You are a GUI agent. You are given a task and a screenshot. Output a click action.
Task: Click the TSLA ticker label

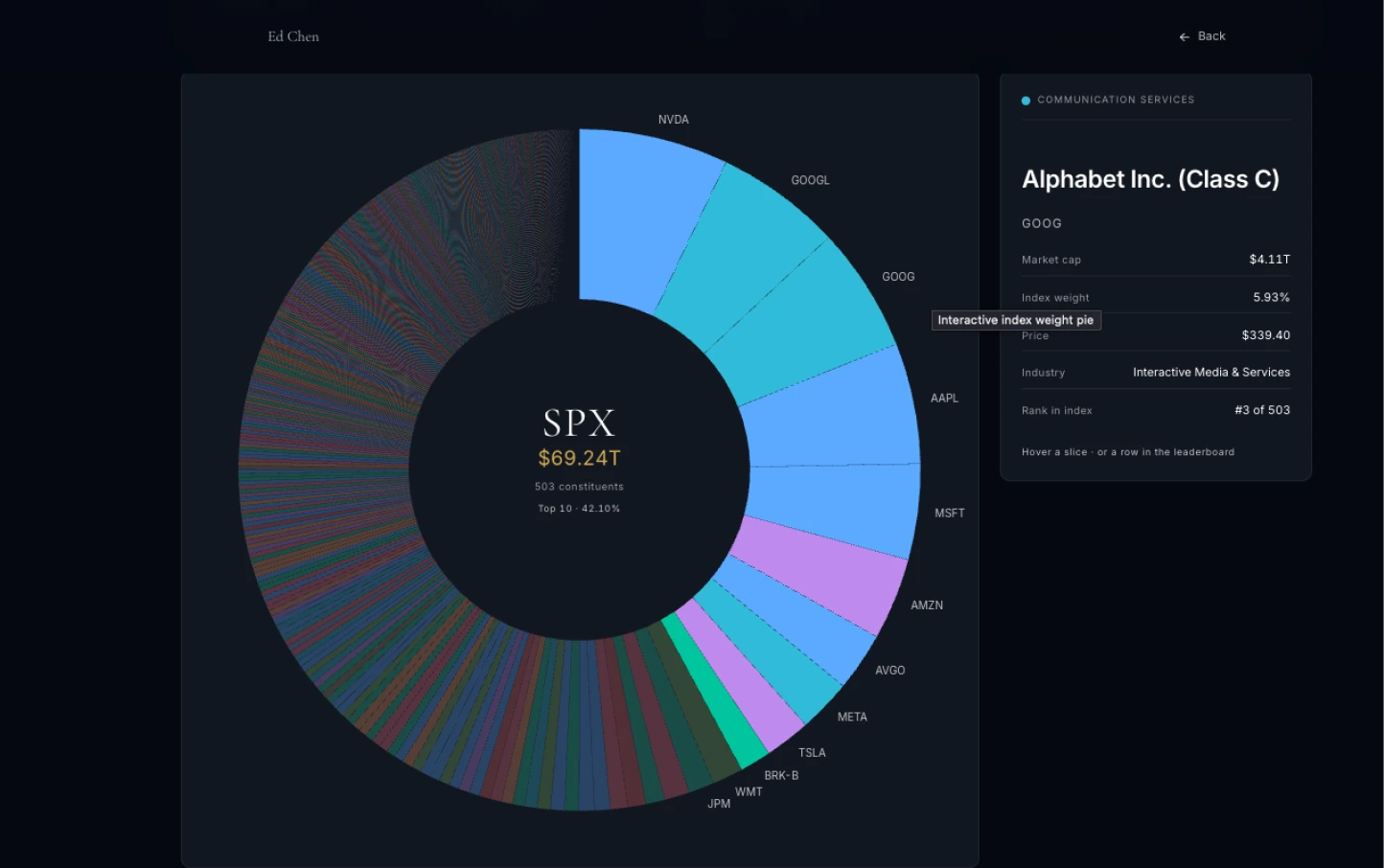[x=812, y=753]
